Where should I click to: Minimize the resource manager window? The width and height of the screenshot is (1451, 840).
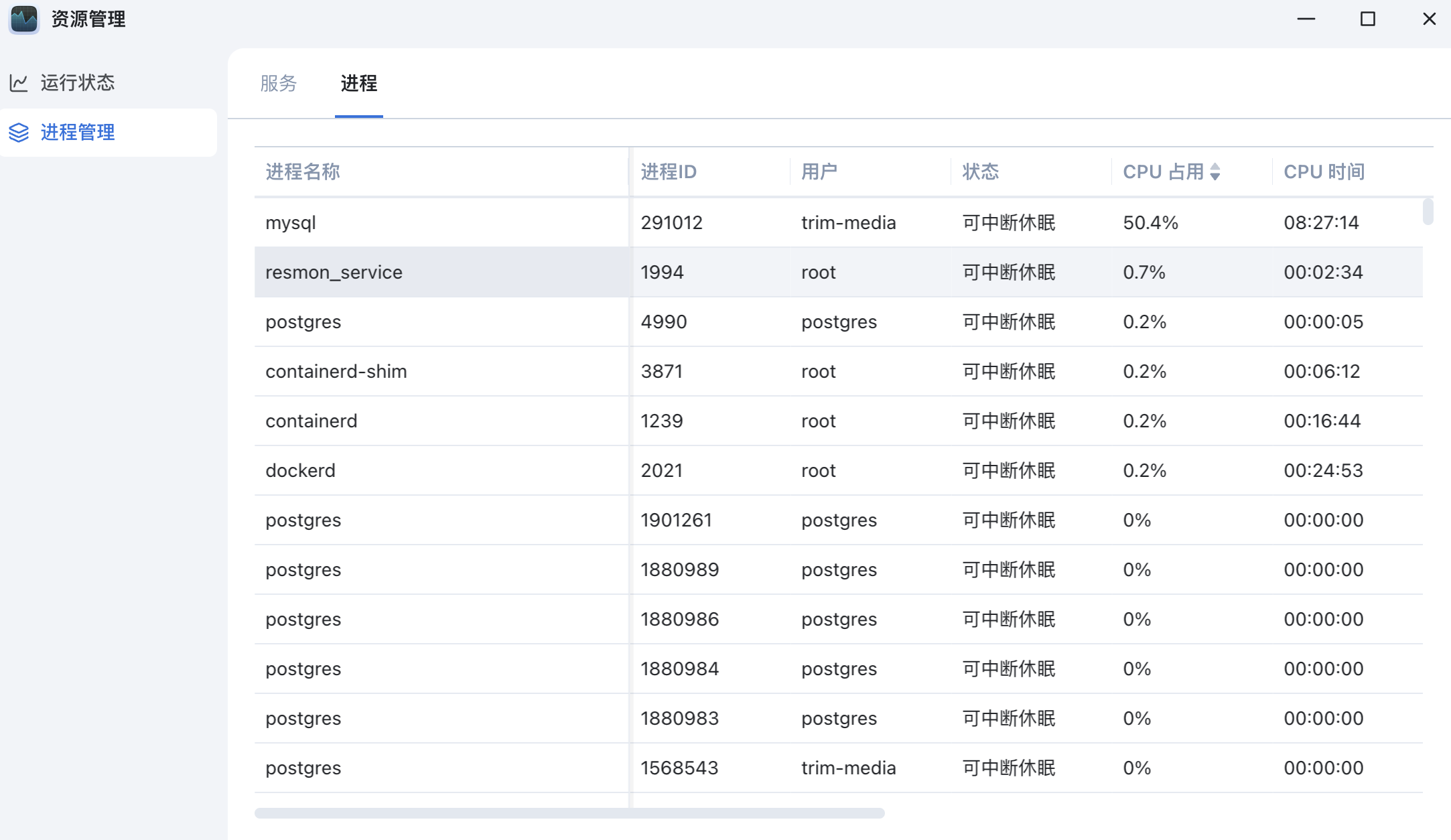coord(1306,19)
